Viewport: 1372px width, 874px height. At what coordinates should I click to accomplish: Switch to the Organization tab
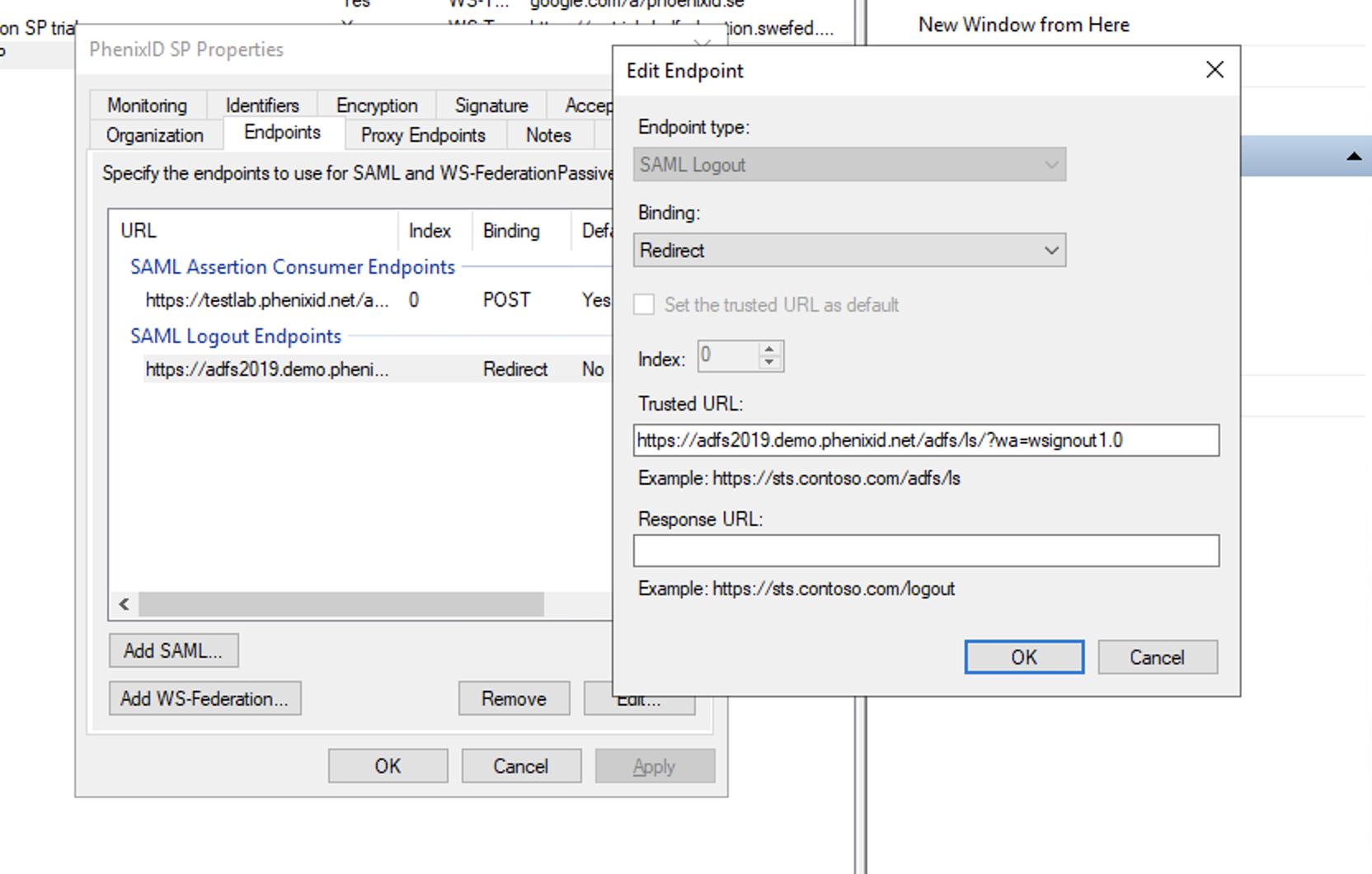pyautogui.click(x=155, y=135)
